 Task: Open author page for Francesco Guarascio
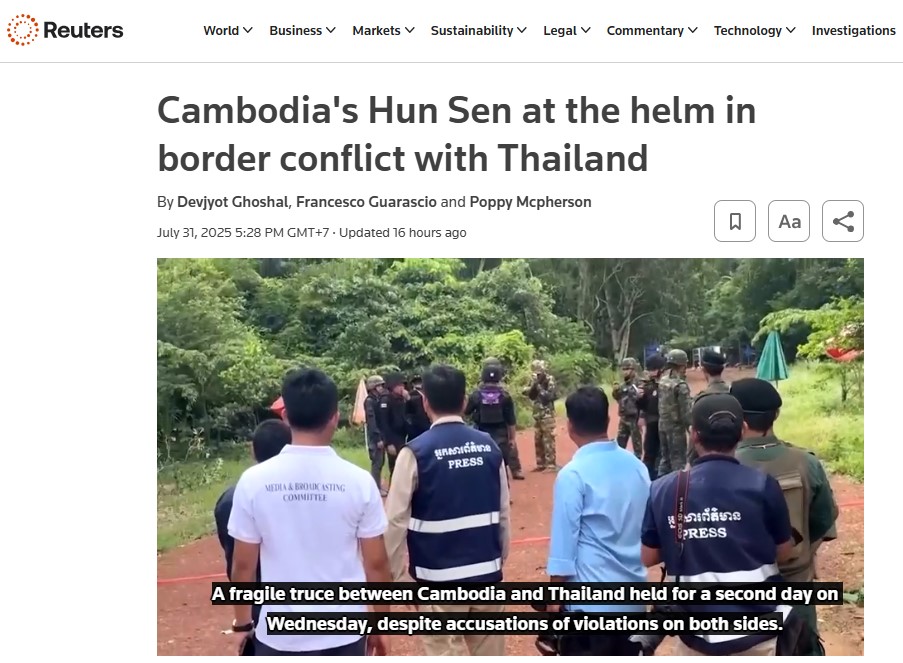(x=366, y=202)
